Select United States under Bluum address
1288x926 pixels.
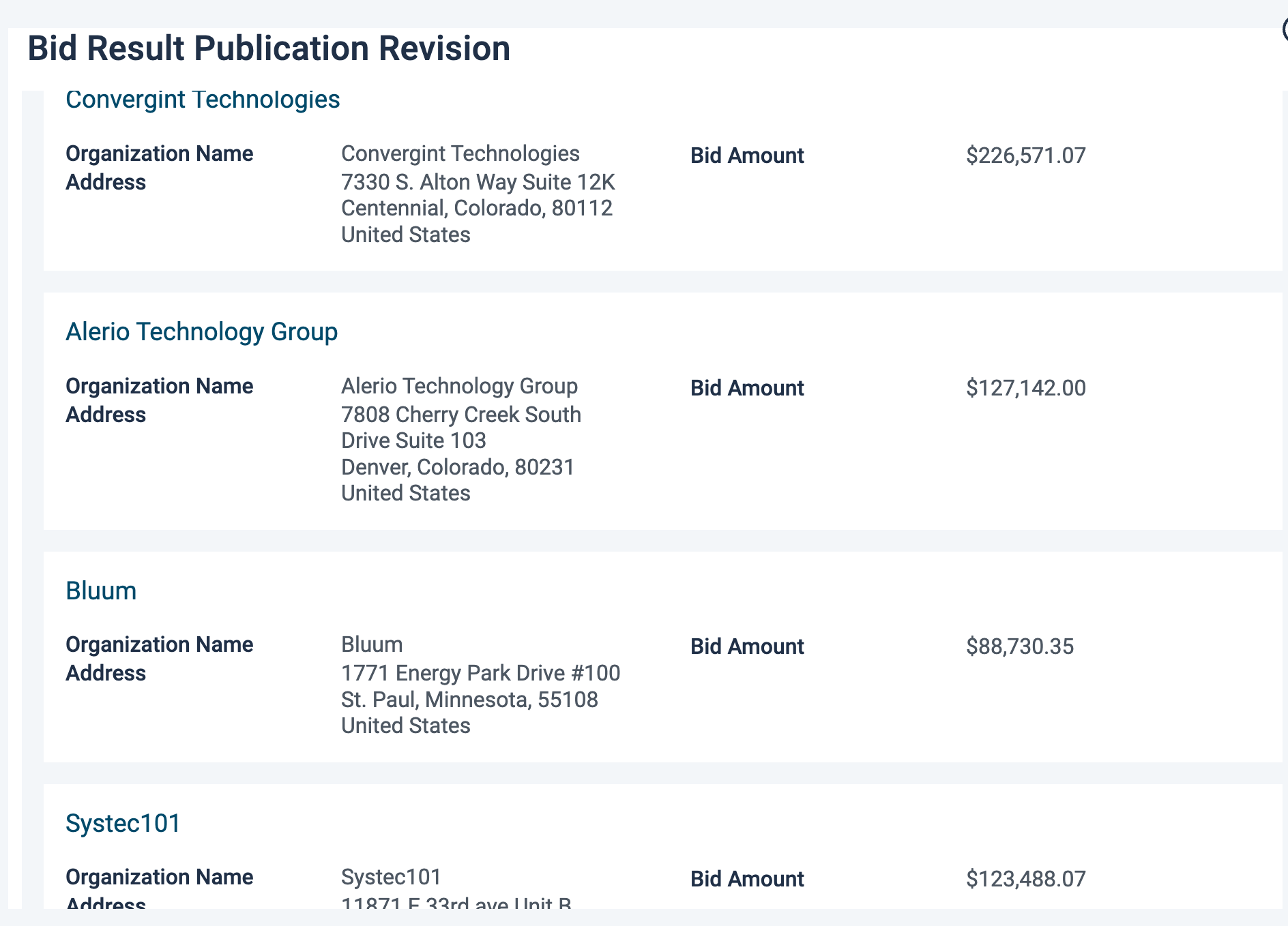pos(406,726)
